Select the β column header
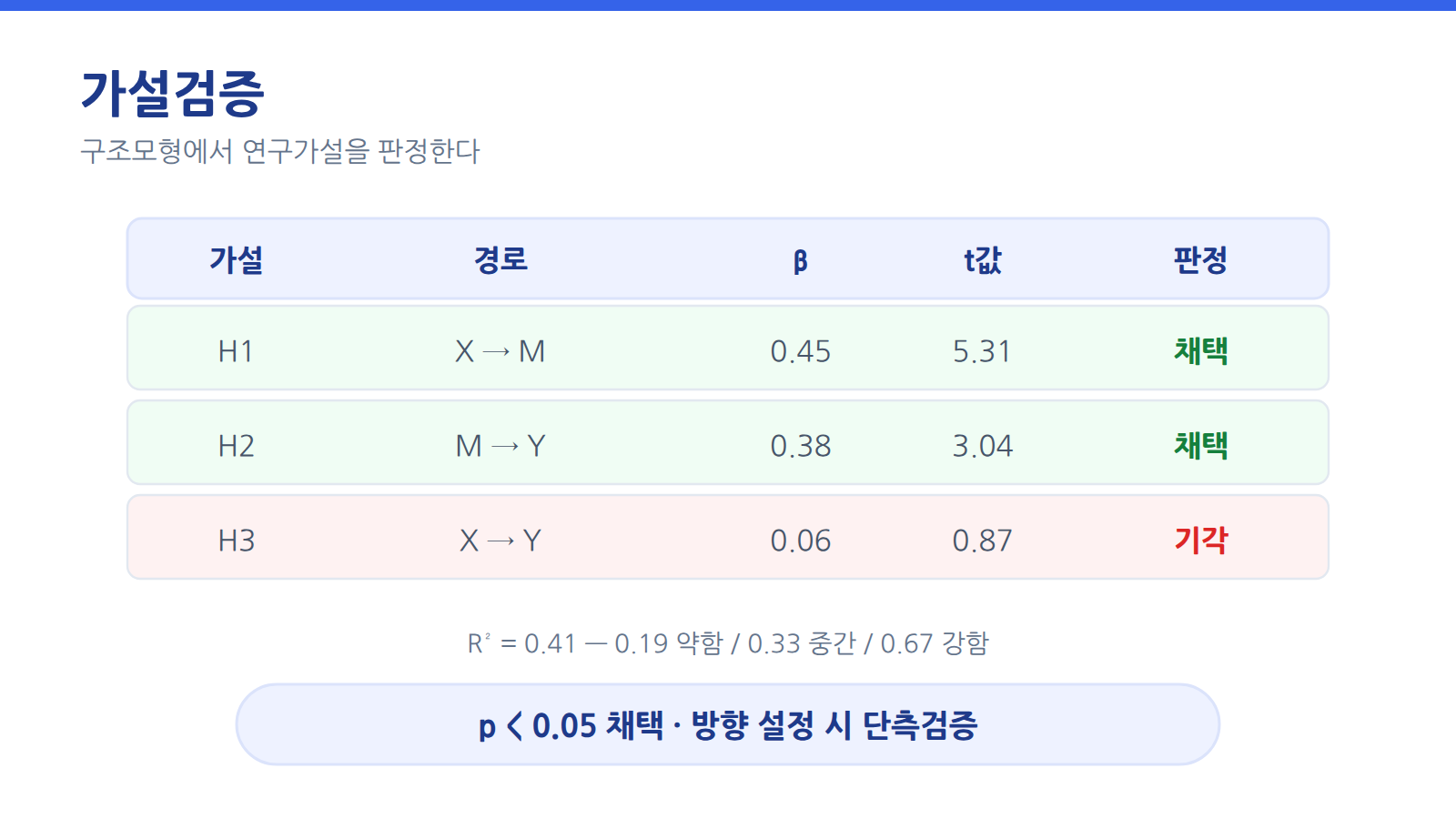 tap(801, 261)
